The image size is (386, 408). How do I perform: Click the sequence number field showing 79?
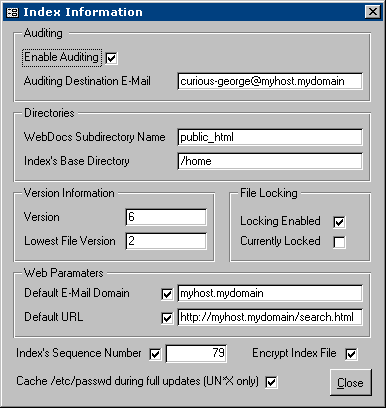[x=196, y=353]
